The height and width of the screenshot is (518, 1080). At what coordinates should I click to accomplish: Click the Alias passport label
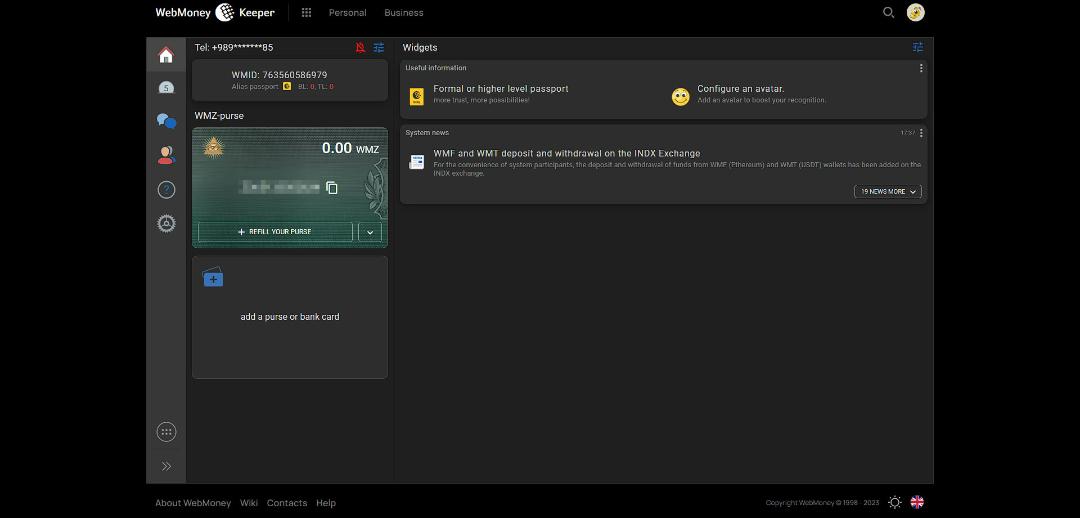tap(255, 87)
